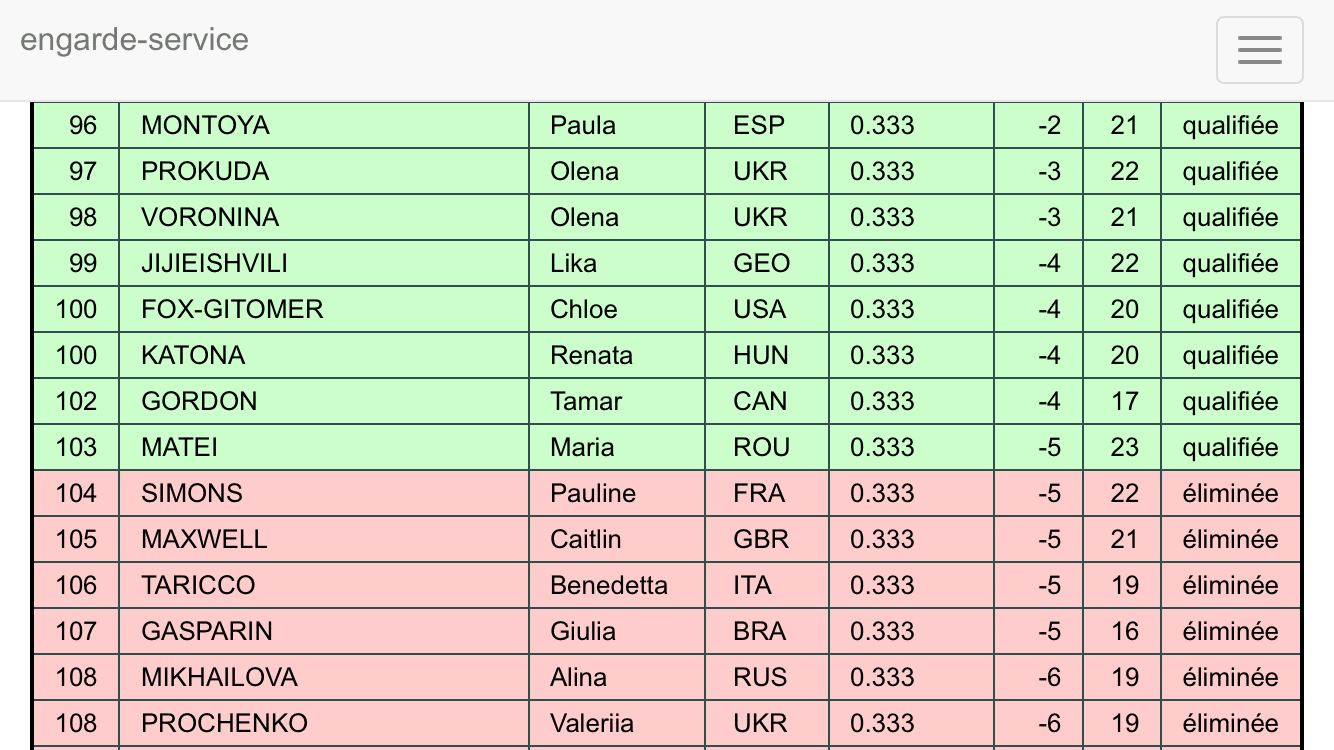Select TARICCO in rank 106 row
1334x750 pixels.
(x=324, y=585)
